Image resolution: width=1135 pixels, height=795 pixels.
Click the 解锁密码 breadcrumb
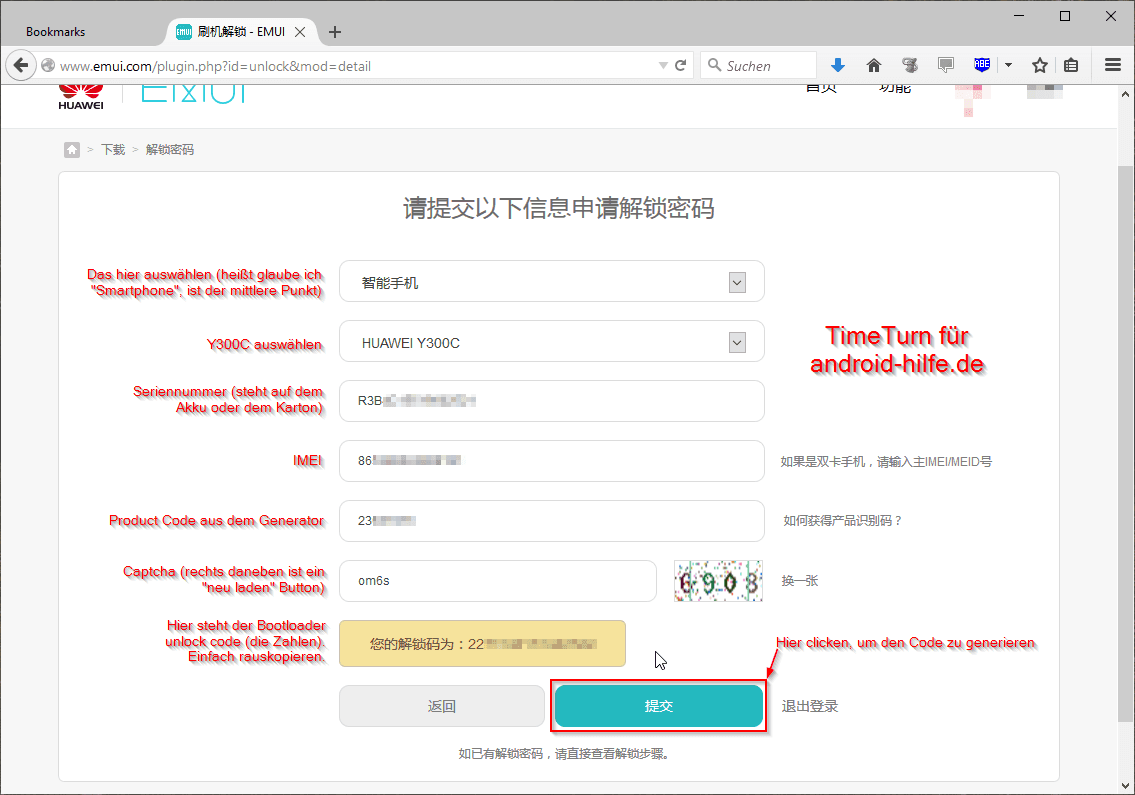click(x=169, y=149)
